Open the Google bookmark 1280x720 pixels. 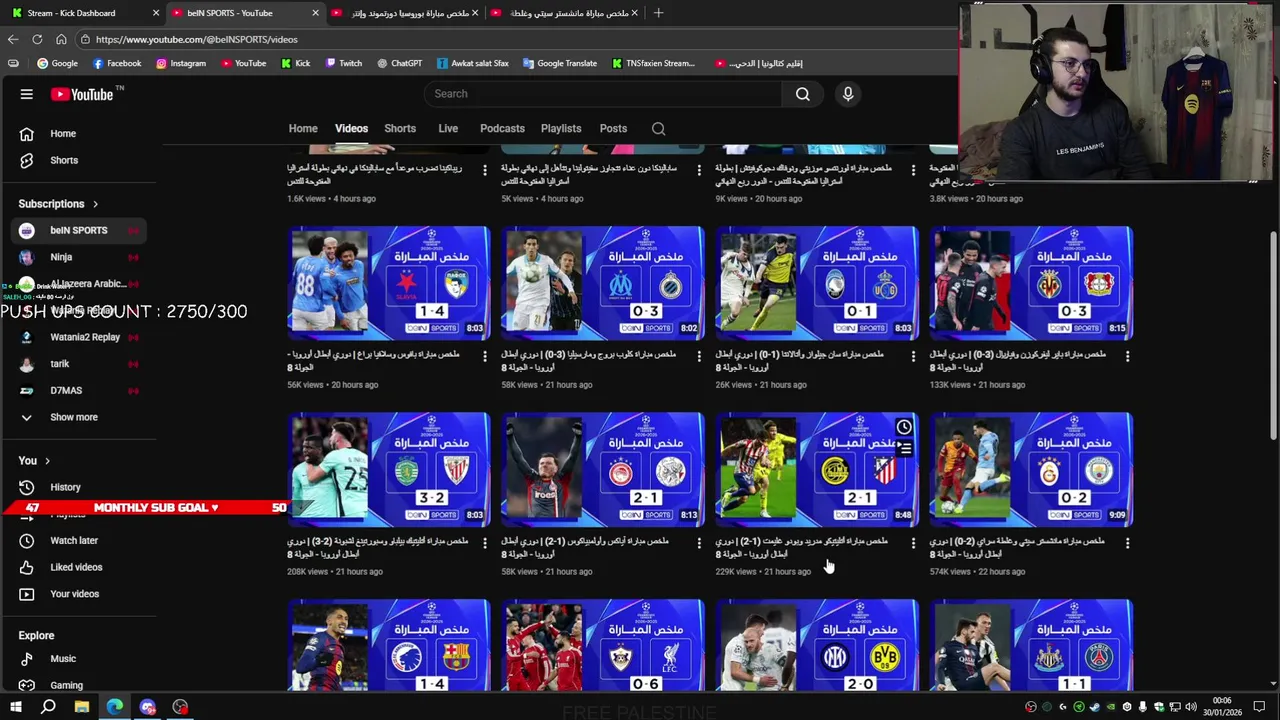(x=57, y=63)
